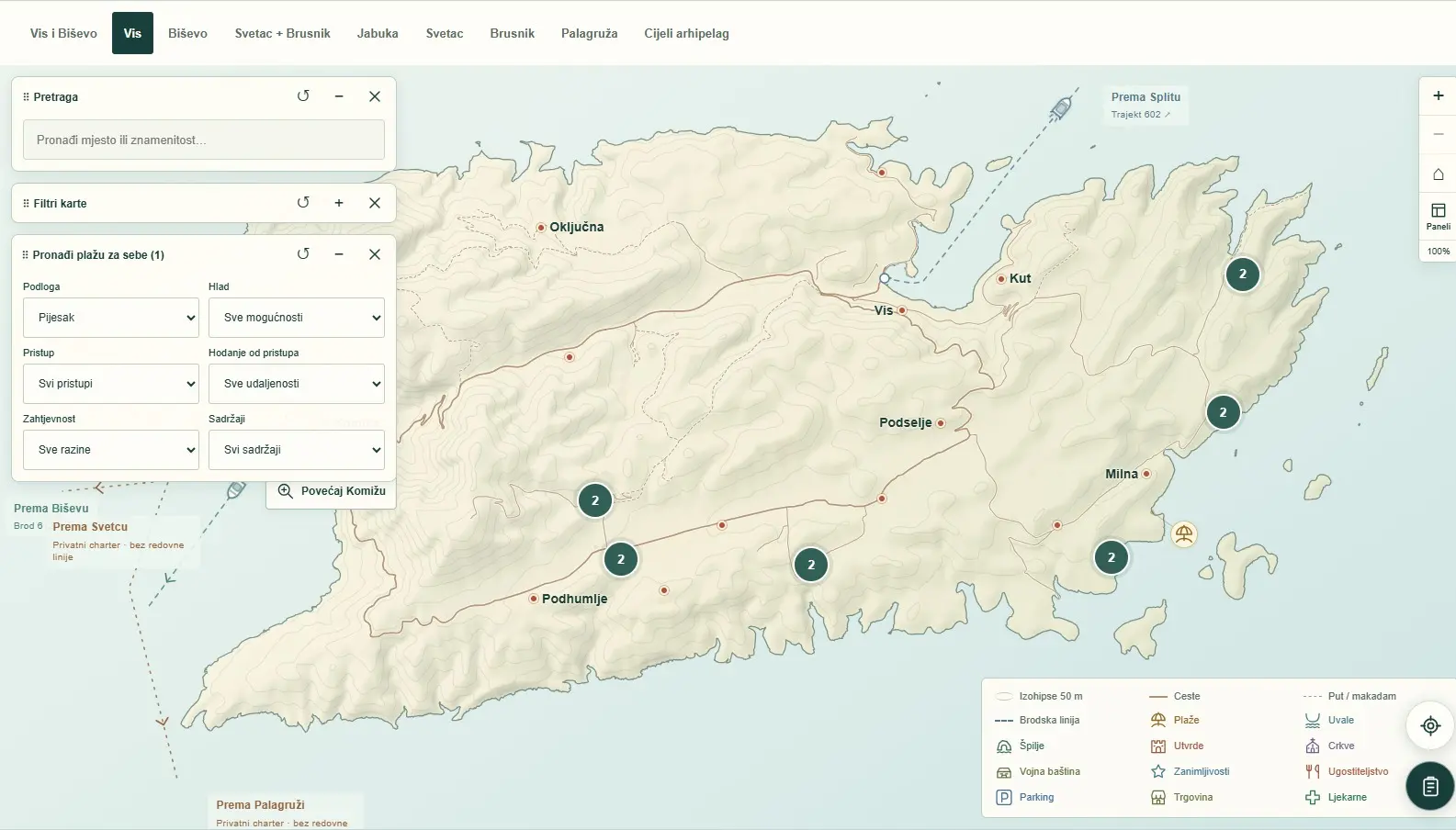The image size is (1456, 830).
Task: Reset the Filtri karte panel
Action: pyautogui.click(x=303, y=203)
